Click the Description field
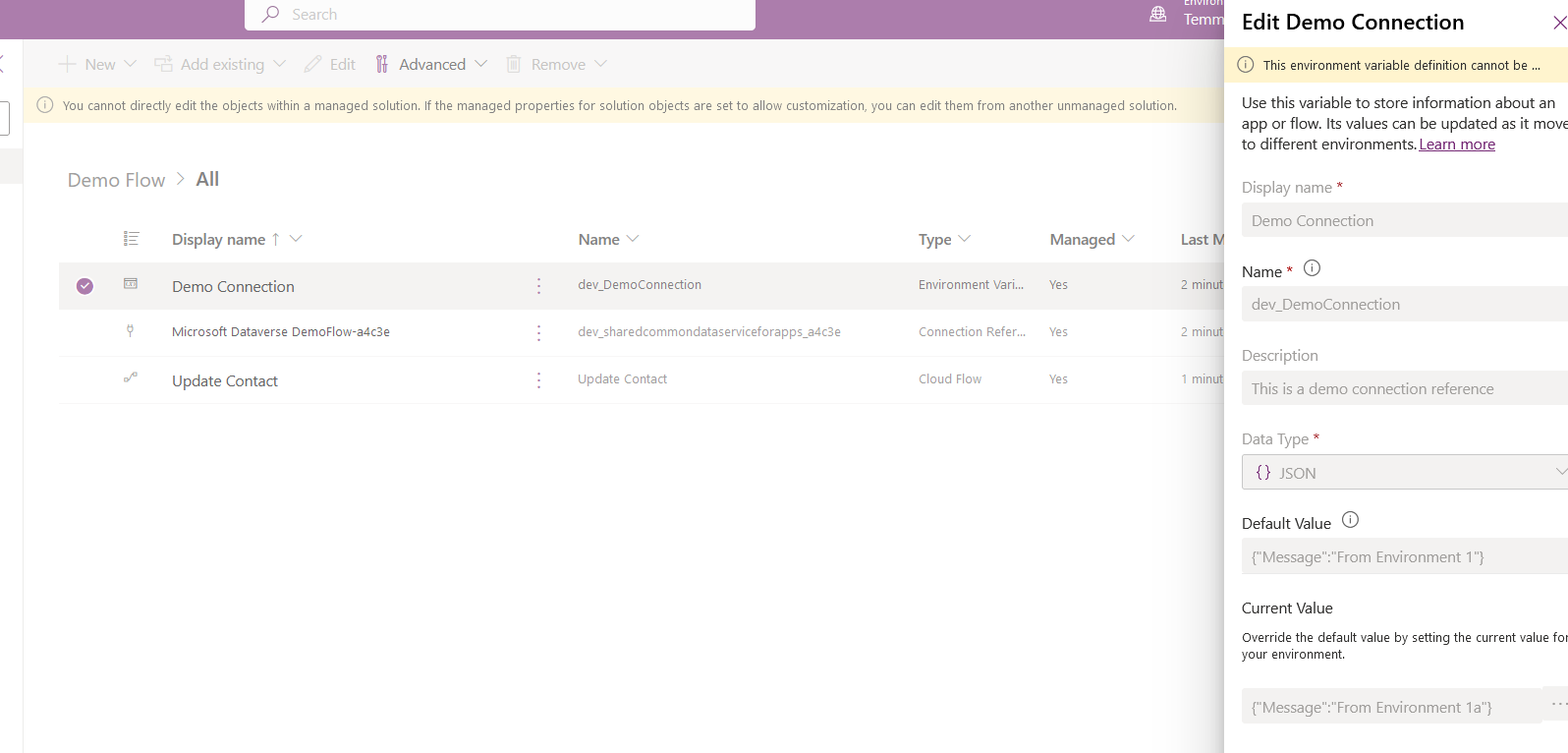 pos(1405,388)
